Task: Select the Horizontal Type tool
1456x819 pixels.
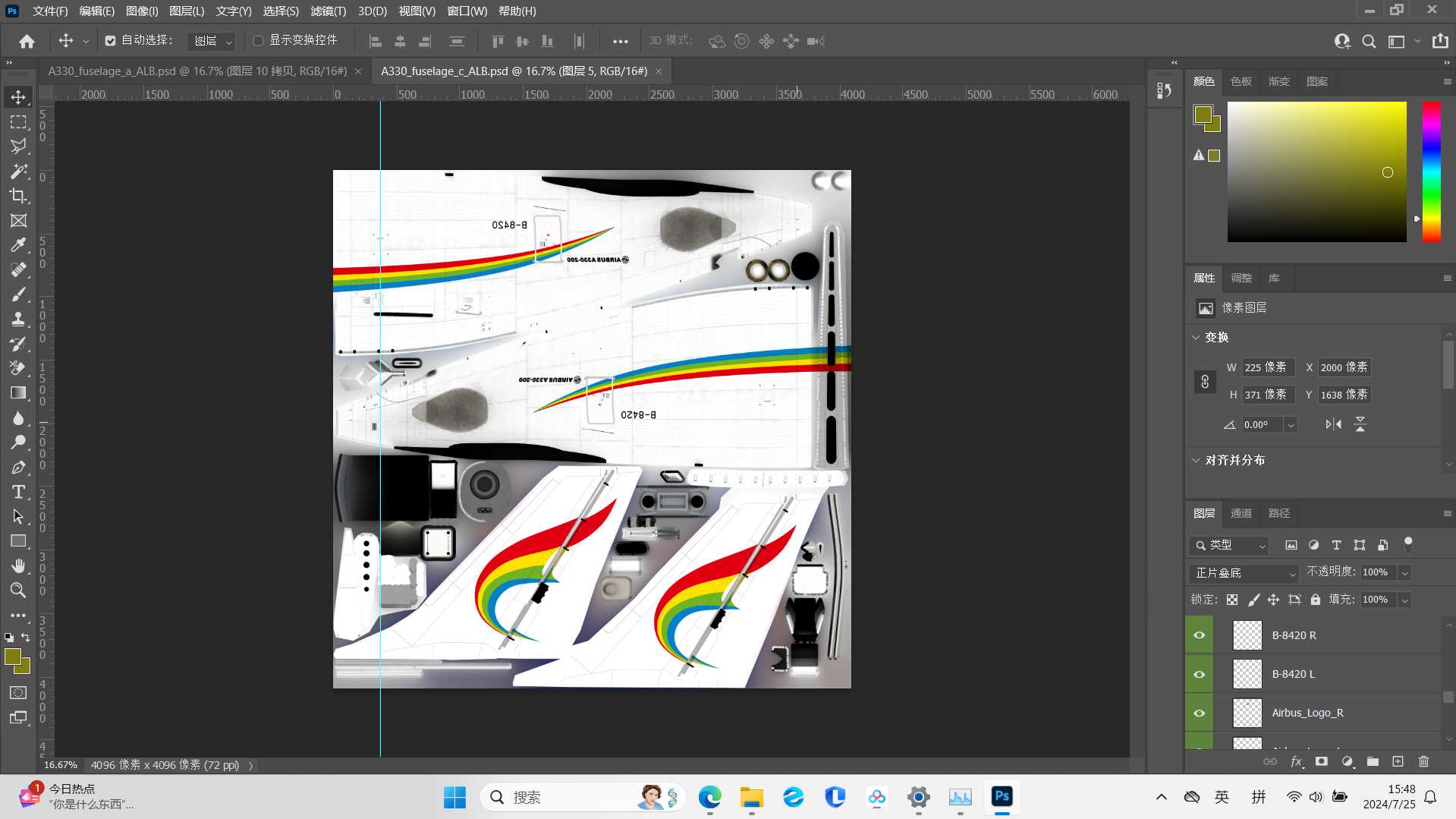Action: 18,492
